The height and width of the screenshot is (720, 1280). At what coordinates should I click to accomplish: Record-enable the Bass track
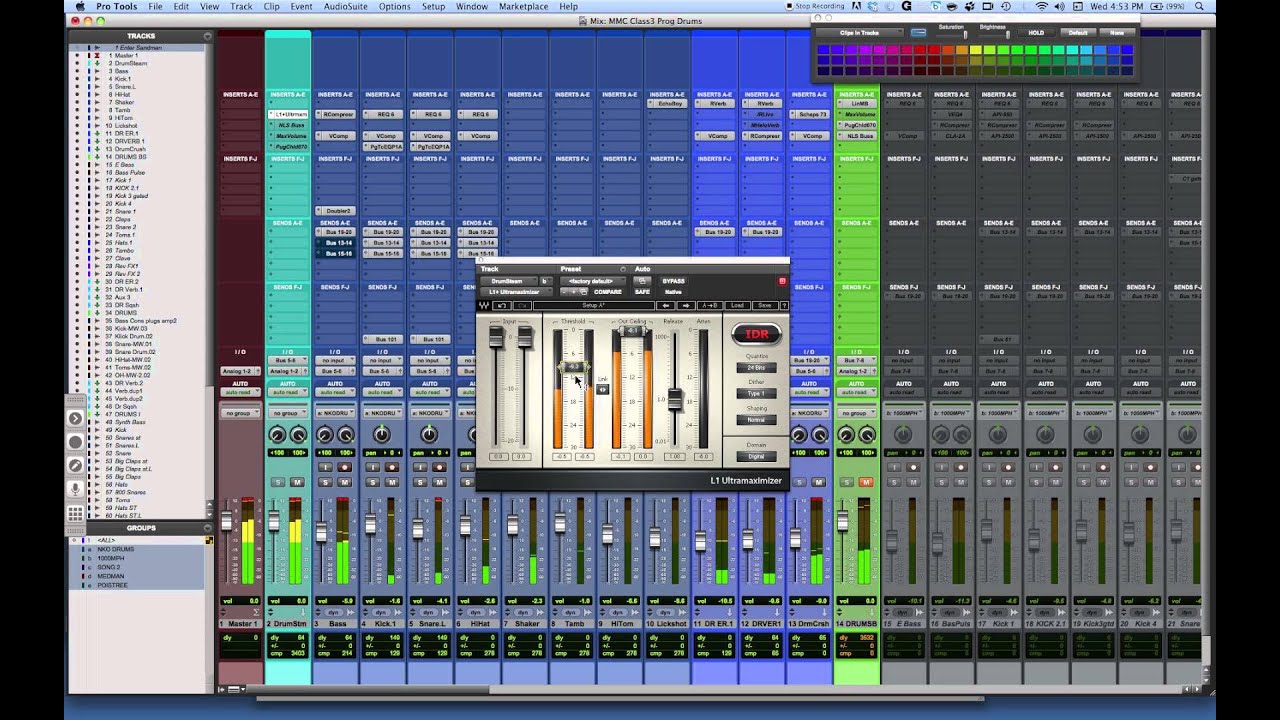345,467
